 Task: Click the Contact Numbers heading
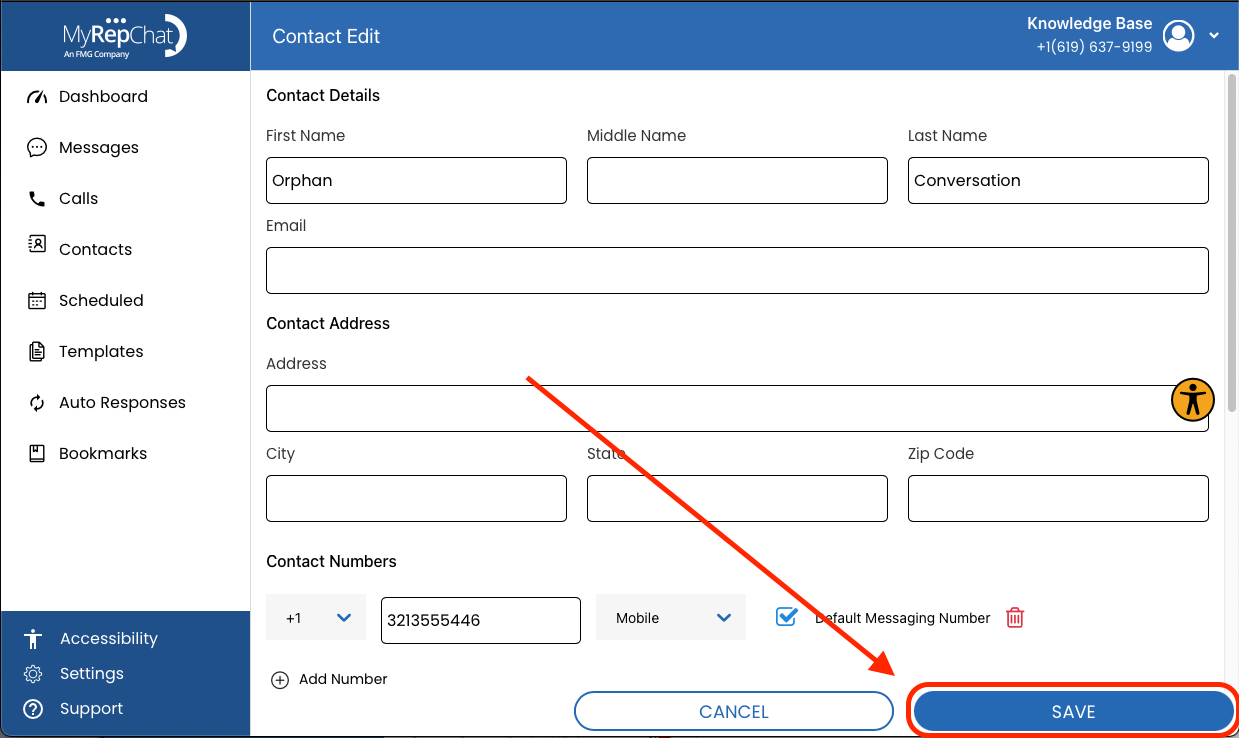click(x=331, y=562)
